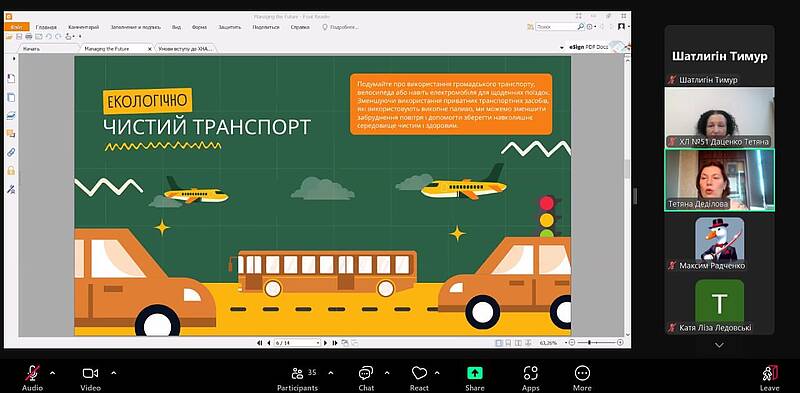800x393 pixels.
Task: Open the Вид menu in Foxit Reader
Action: 177,27
